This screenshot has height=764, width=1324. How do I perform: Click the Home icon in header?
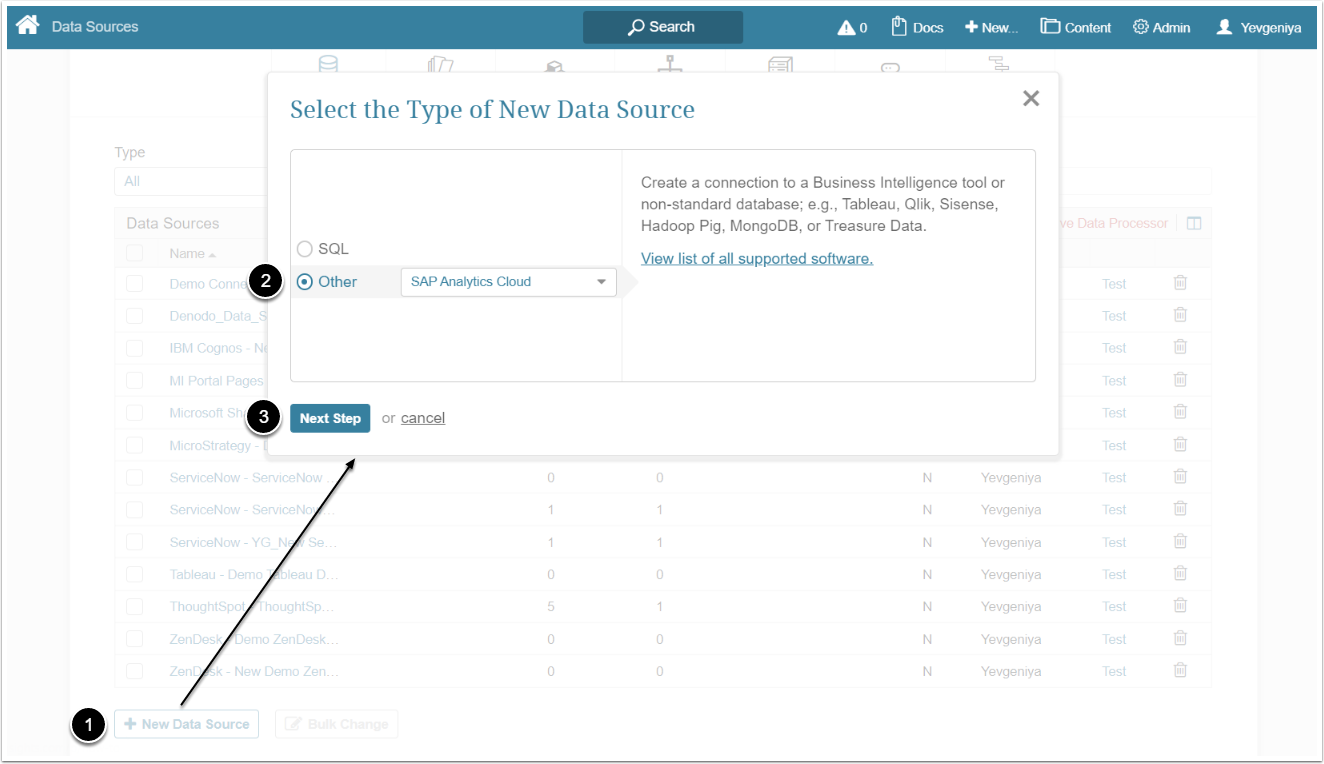pyautogui.click(x=28, y=26)
